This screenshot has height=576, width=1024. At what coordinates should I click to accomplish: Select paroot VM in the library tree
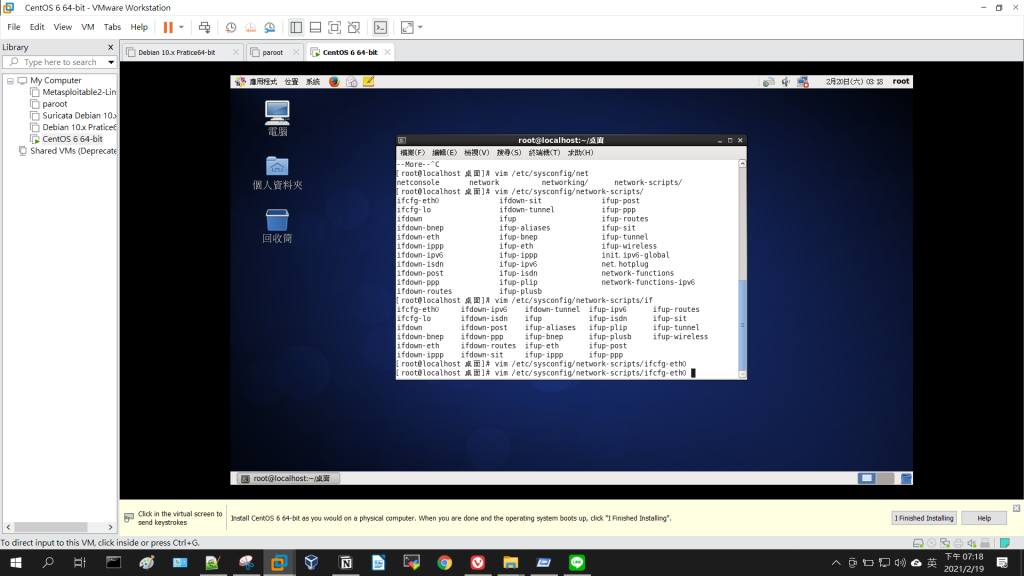pos(49,104)
